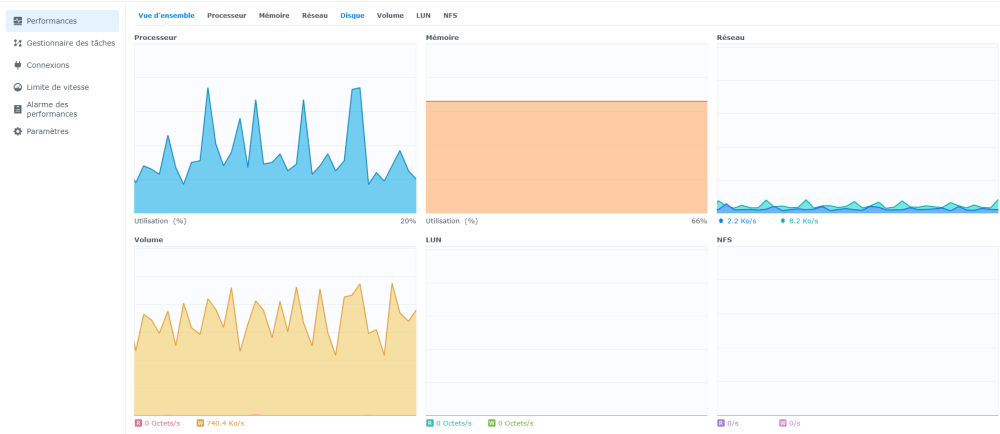Click the Volume write legend icon
This screenshot has height=434, width=1000.
click(200, 423)
